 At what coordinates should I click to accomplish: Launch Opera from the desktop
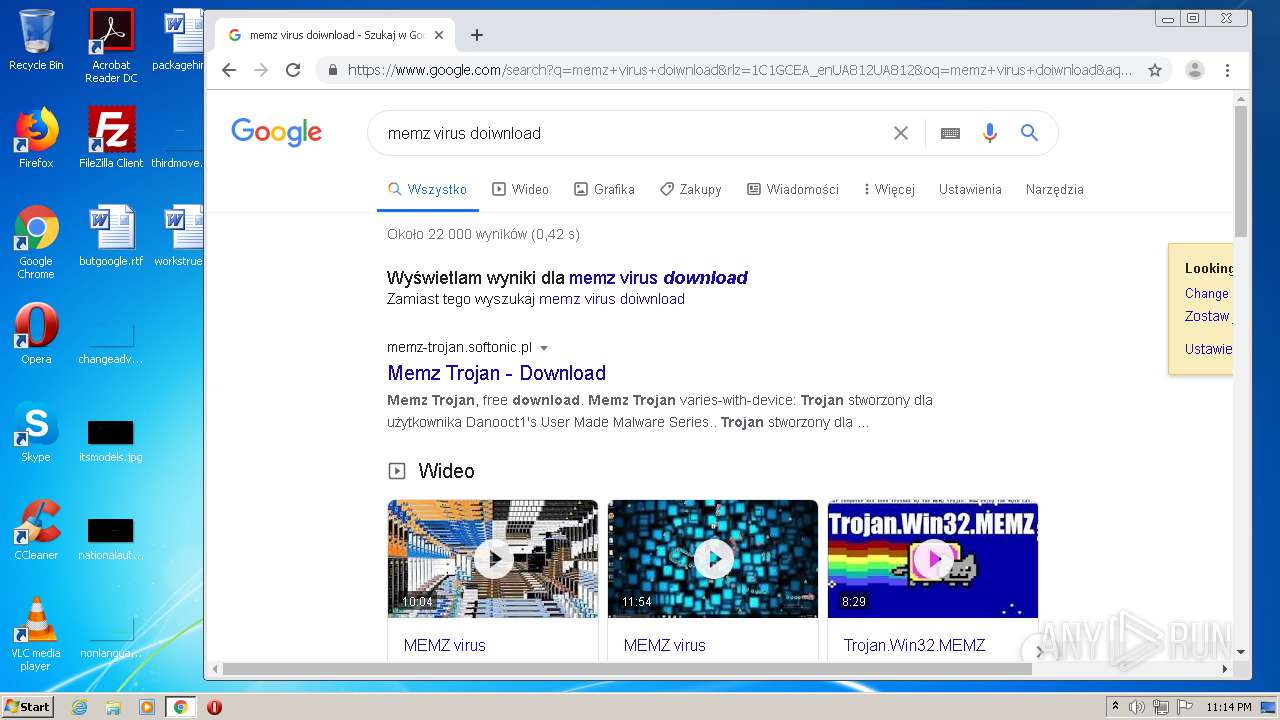pyautogui.click(x=36, y=334)
